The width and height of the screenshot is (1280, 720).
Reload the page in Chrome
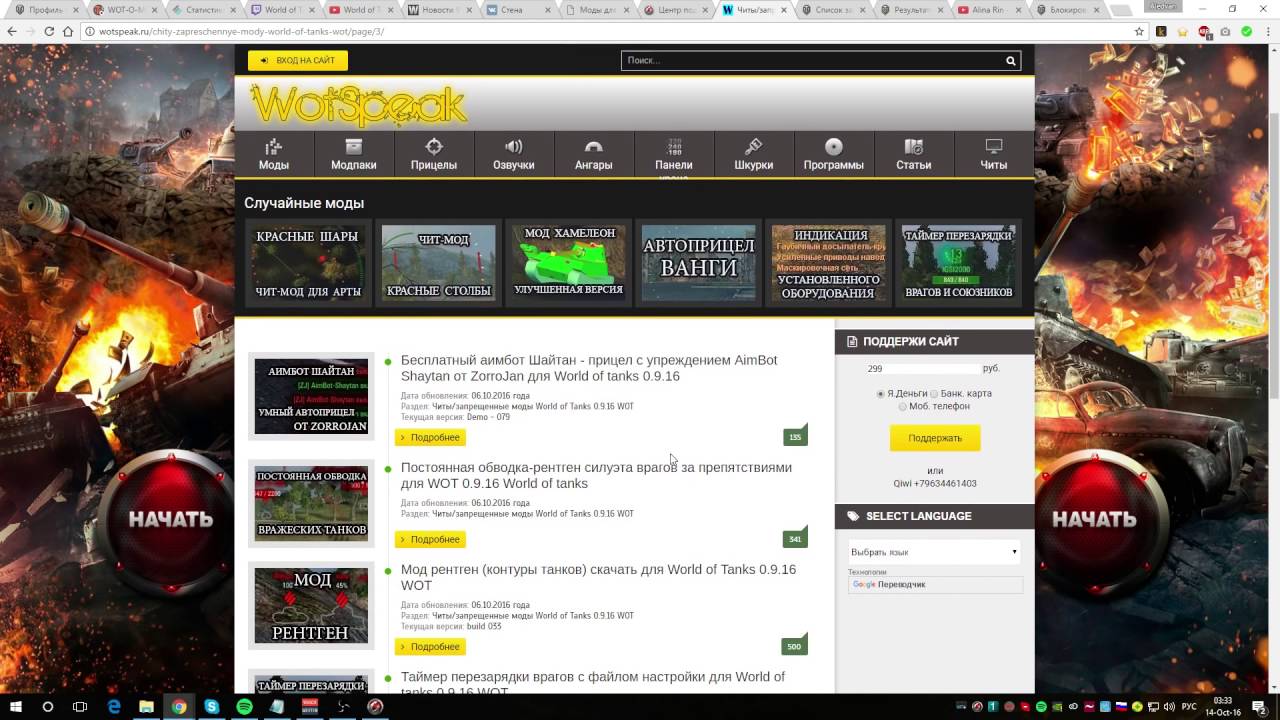48,31
